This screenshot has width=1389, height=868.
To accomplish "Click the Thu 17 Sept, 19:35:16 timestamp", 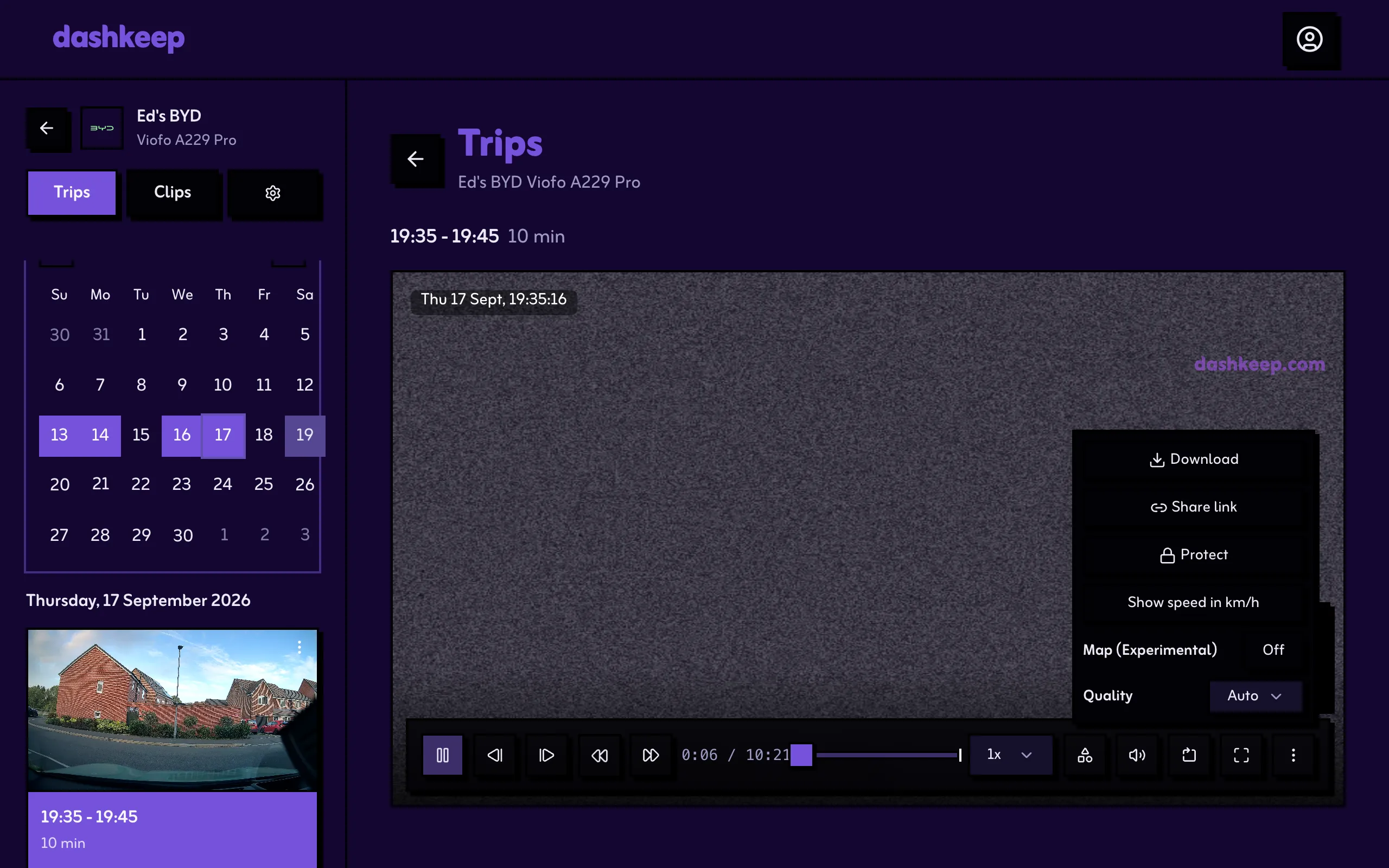I will (494, 299).
